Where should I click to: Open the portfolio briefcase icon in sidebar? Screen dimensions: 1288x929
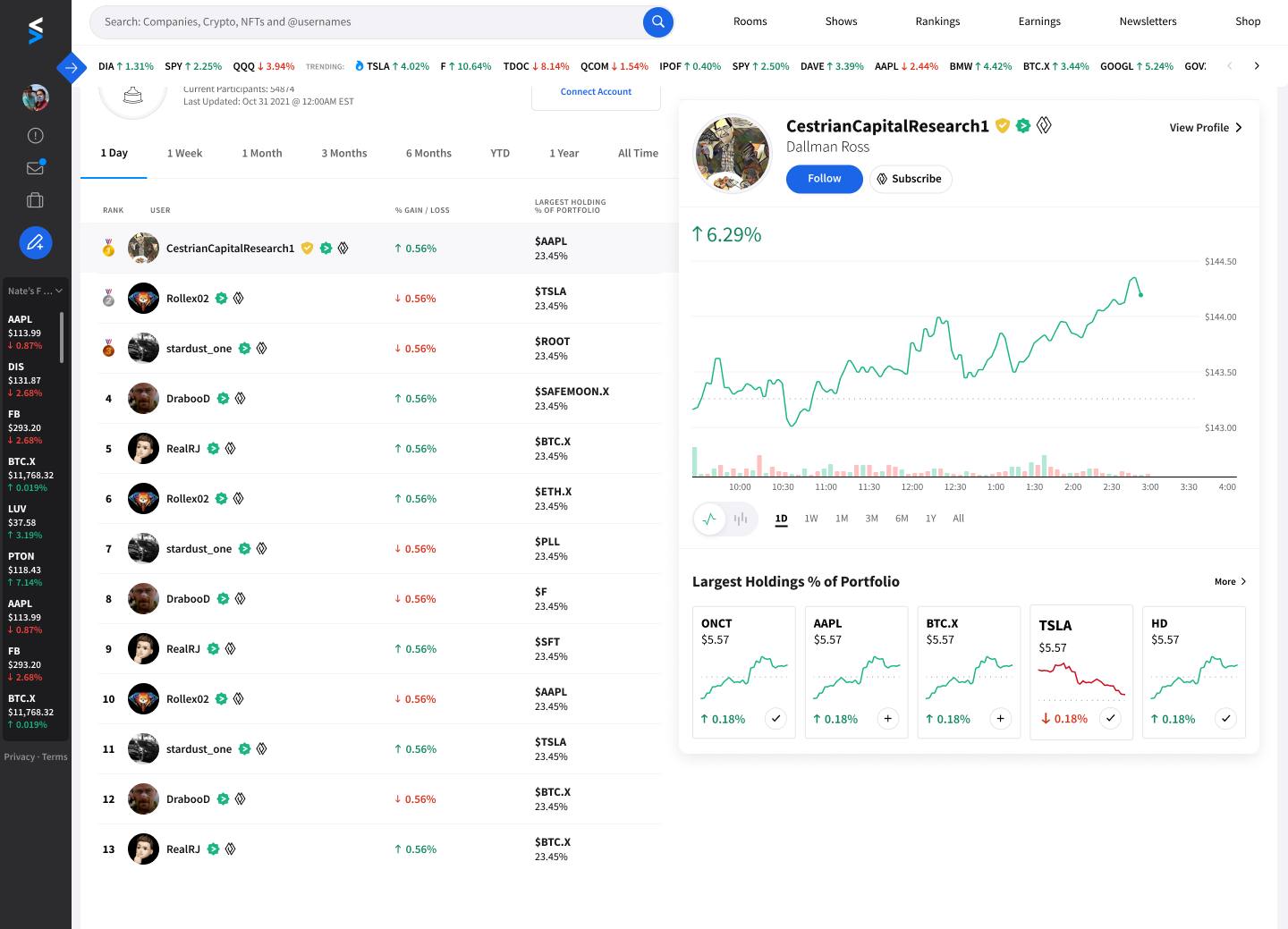click(x=35, y=199)
